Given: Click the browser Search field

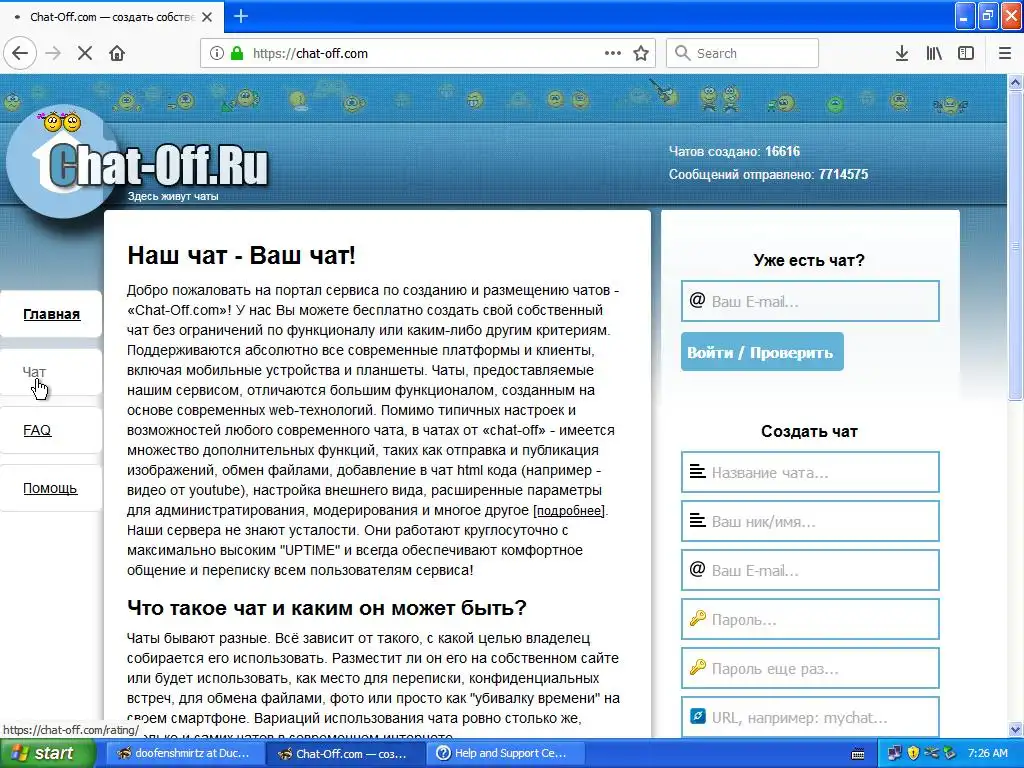Looking at the screenshot, I should click(x=743, y=54).
